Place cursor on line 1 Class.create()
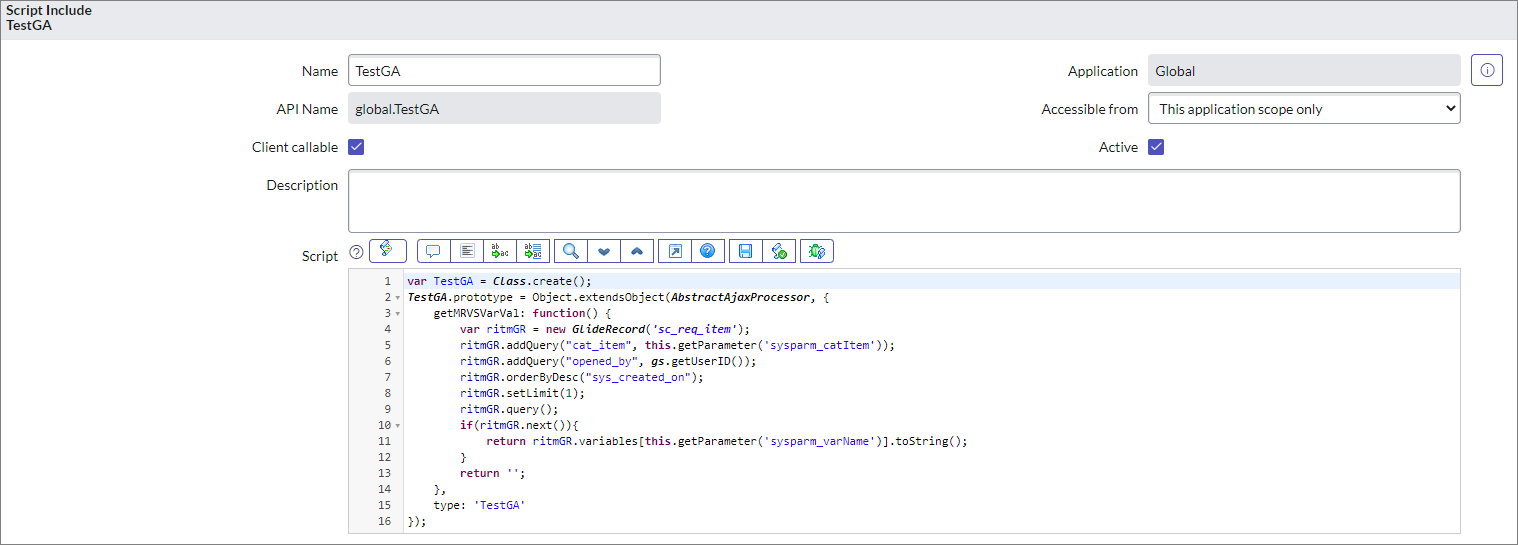Viewport: 1518px width, 545px height. tap(542, 281)
